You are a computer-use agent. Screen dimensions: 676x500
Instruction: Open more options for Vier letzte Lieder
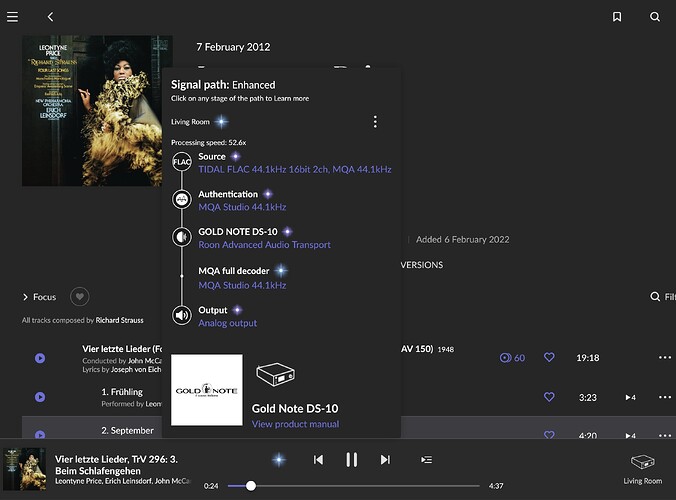point(665,357)
